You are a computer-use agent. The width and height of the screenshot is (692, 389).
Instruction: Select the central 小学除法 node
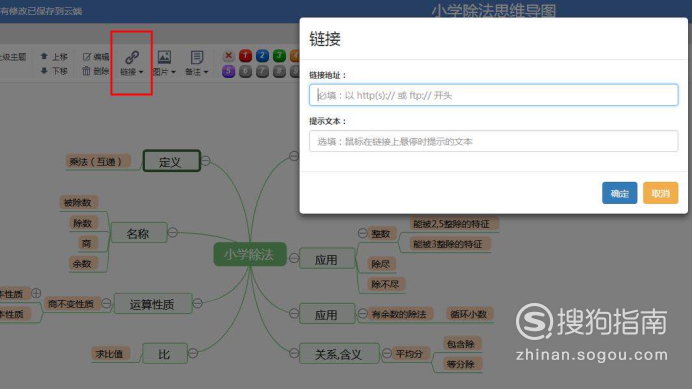coord(250,254)
